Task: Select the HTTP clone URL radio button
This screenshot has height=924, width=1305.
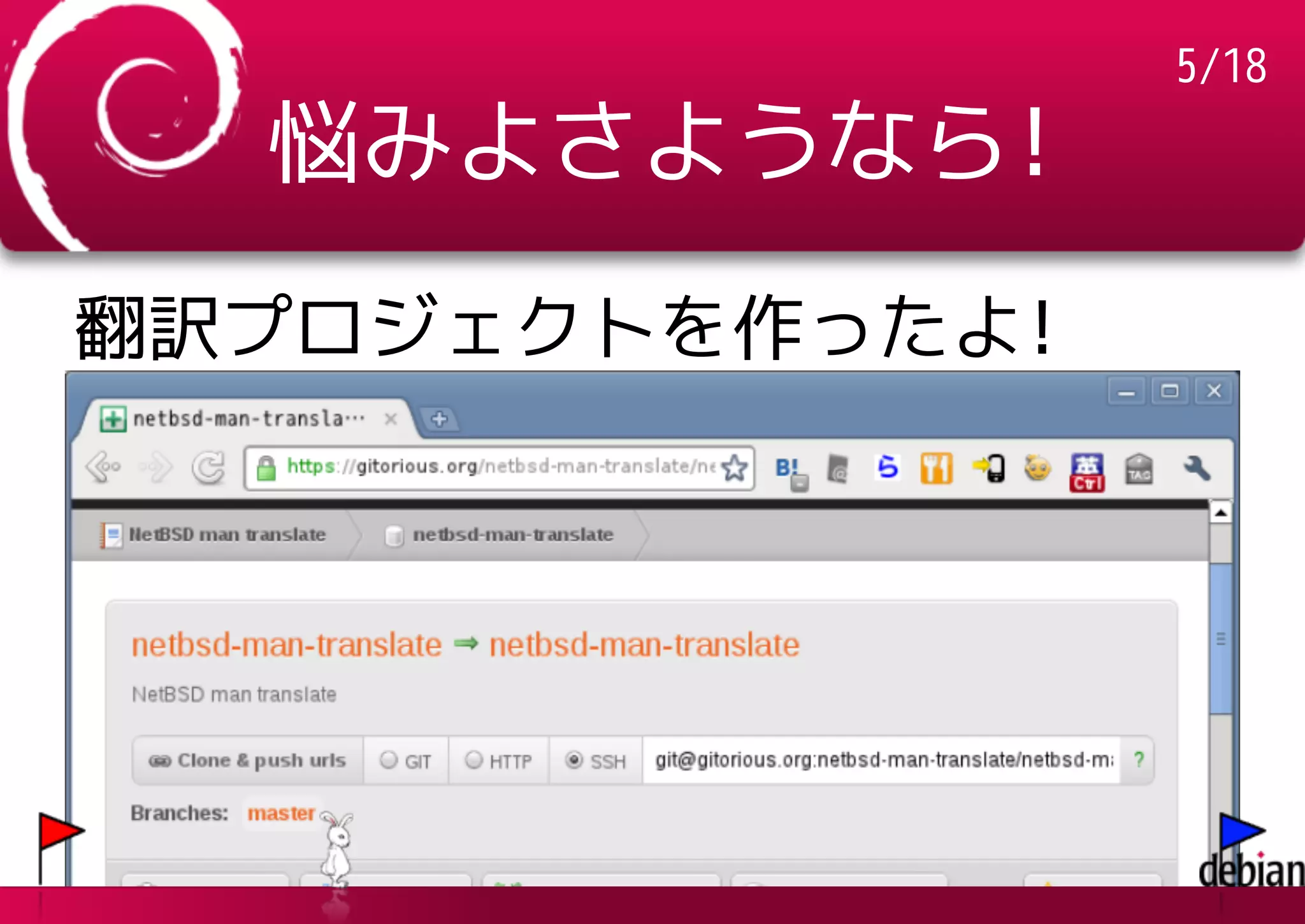Action: click(x=473, y=760)
